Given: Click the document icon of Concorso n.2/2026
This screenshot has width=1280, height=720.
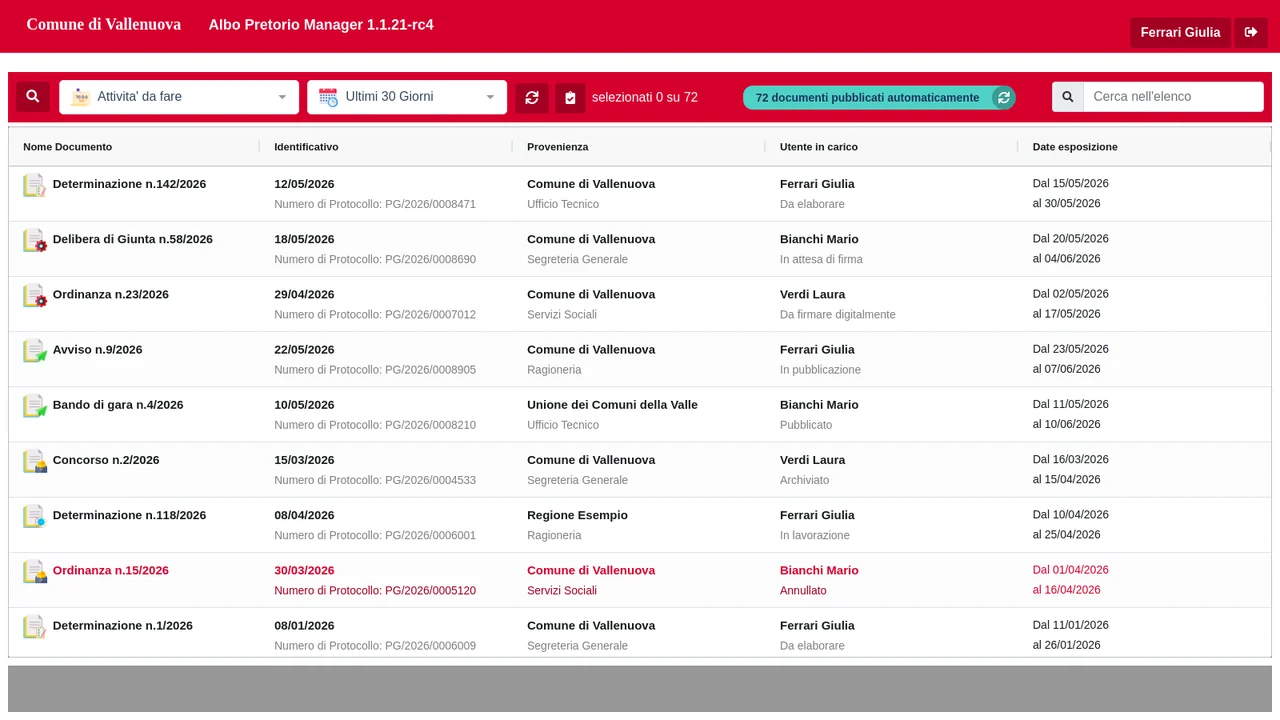Looking at the screenshot, I should pyautogui.click(x=35, y=461).
